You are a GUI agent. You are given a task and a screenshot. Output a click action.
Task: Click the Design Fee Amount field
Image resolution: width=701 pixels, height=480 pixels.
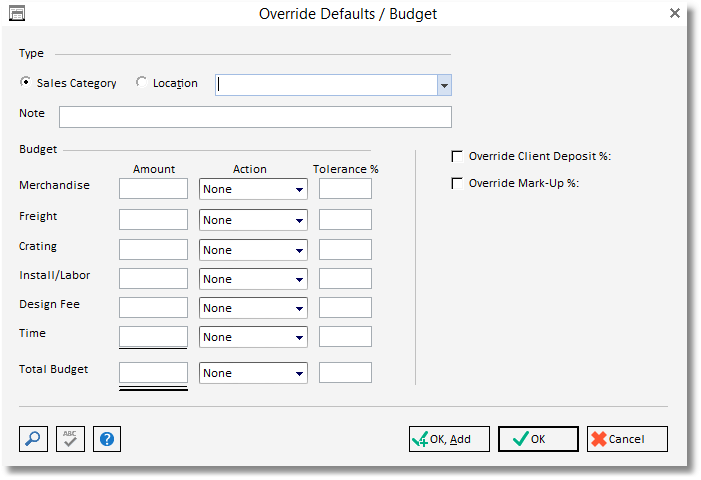point(153,307)
